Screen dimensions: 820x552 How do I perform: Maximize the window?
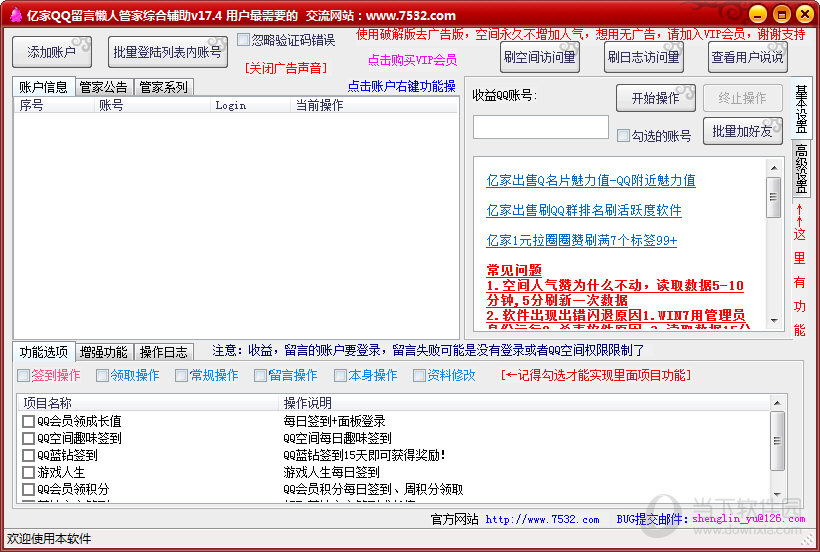click(x=781, y=14)
